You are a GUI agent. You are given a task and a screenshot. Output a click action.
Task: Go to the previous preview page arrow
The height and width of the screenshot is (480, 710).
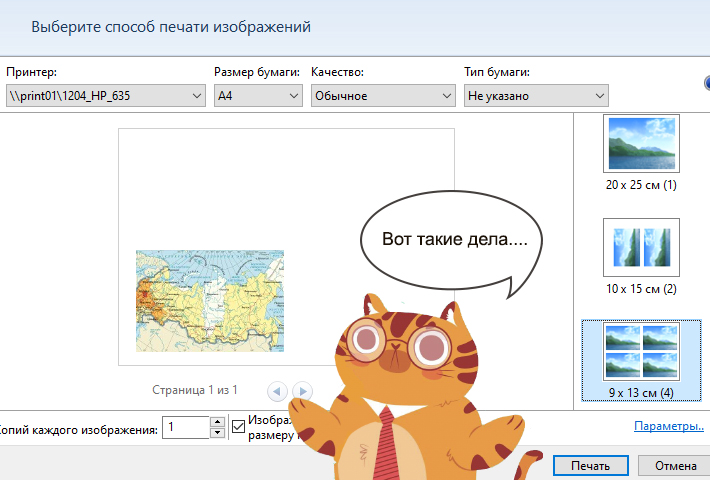pyautogui.click(x=277, y=391)
